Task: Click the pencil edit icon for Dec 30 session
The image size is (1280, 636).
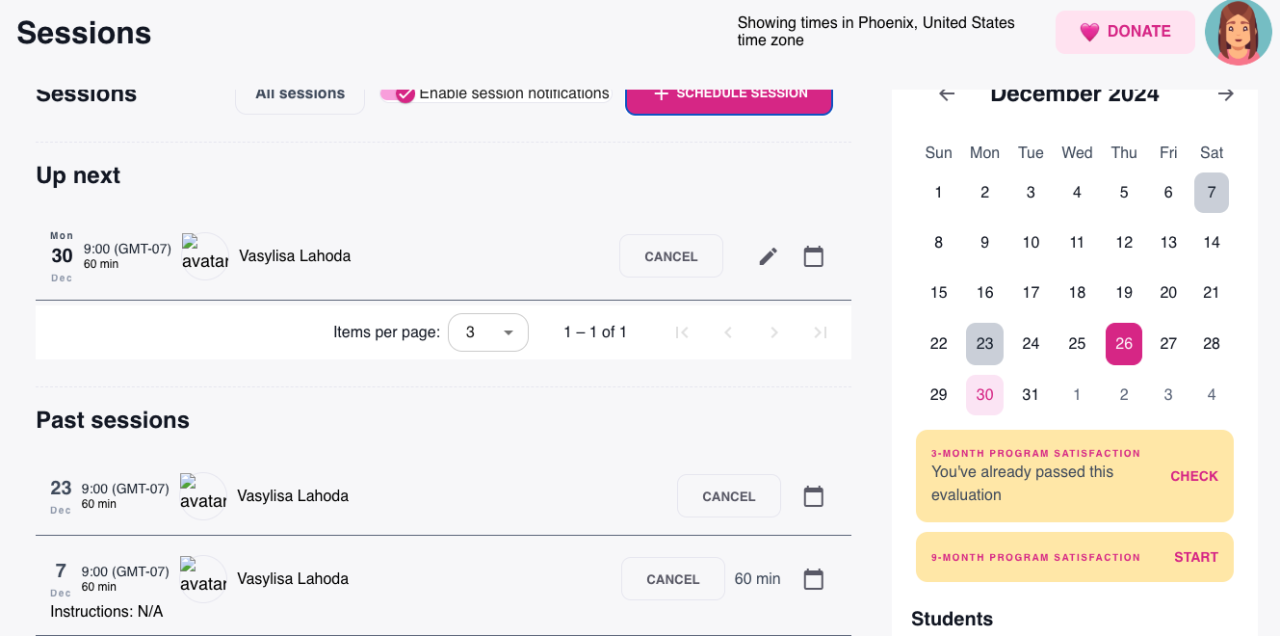Action: (768, 257)
